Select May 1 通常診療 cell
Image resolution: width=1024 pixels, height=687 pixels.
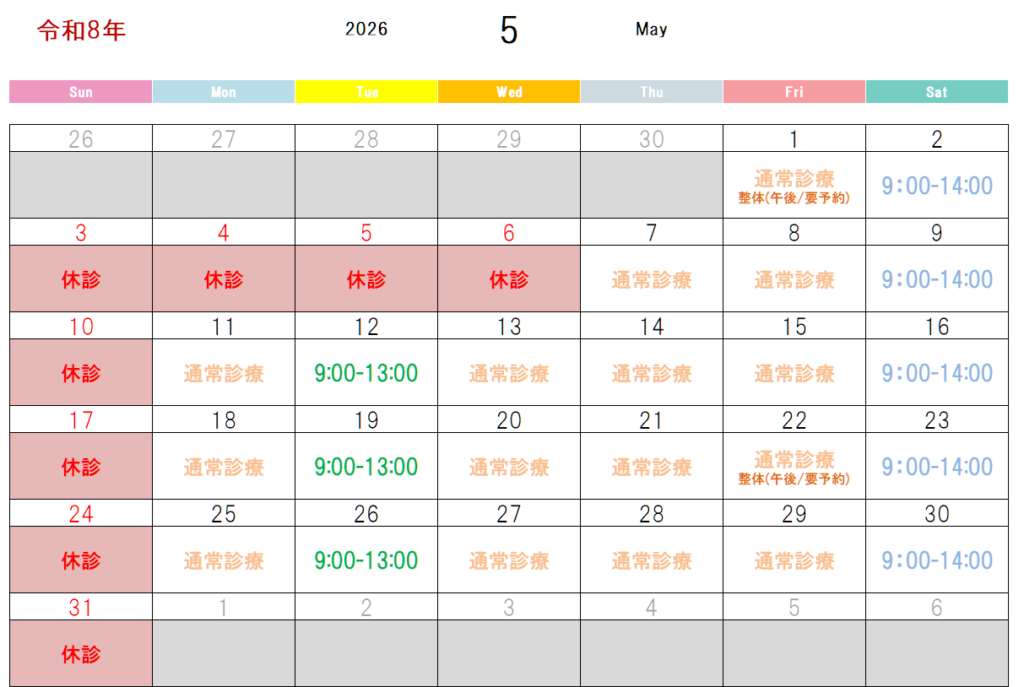[x=794, y=179]
